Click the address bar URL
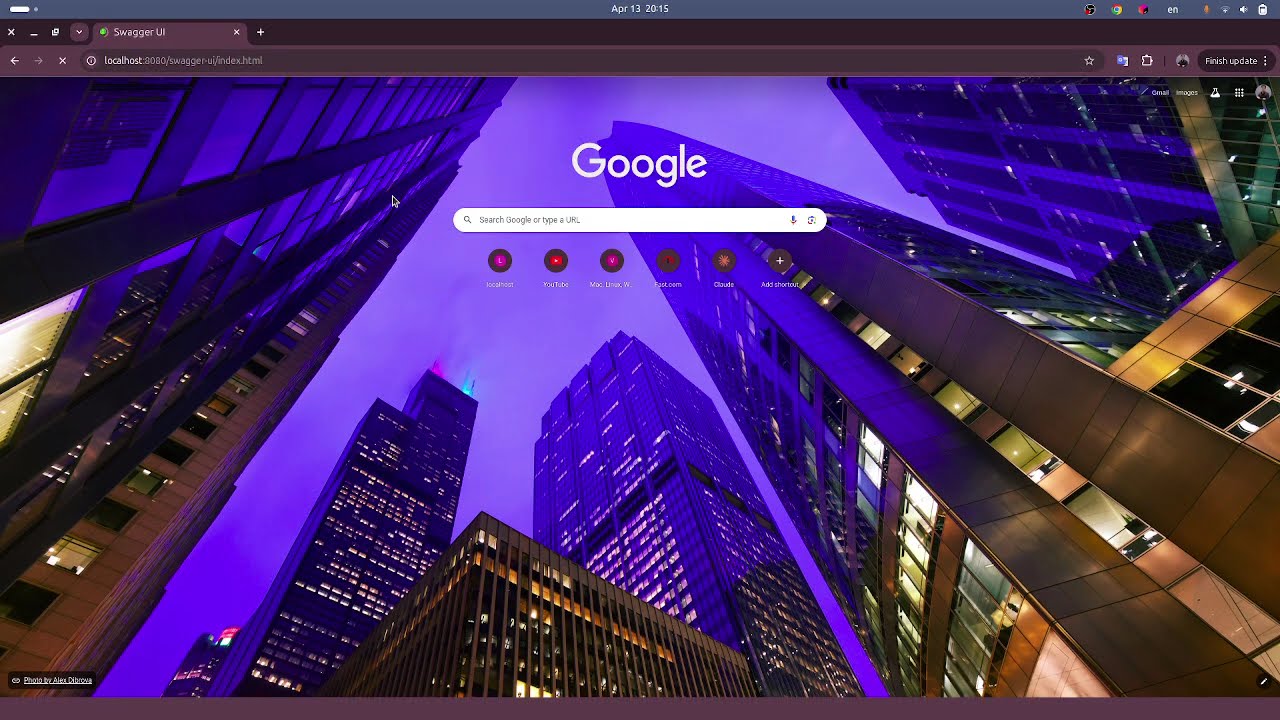 pos(183,61)
